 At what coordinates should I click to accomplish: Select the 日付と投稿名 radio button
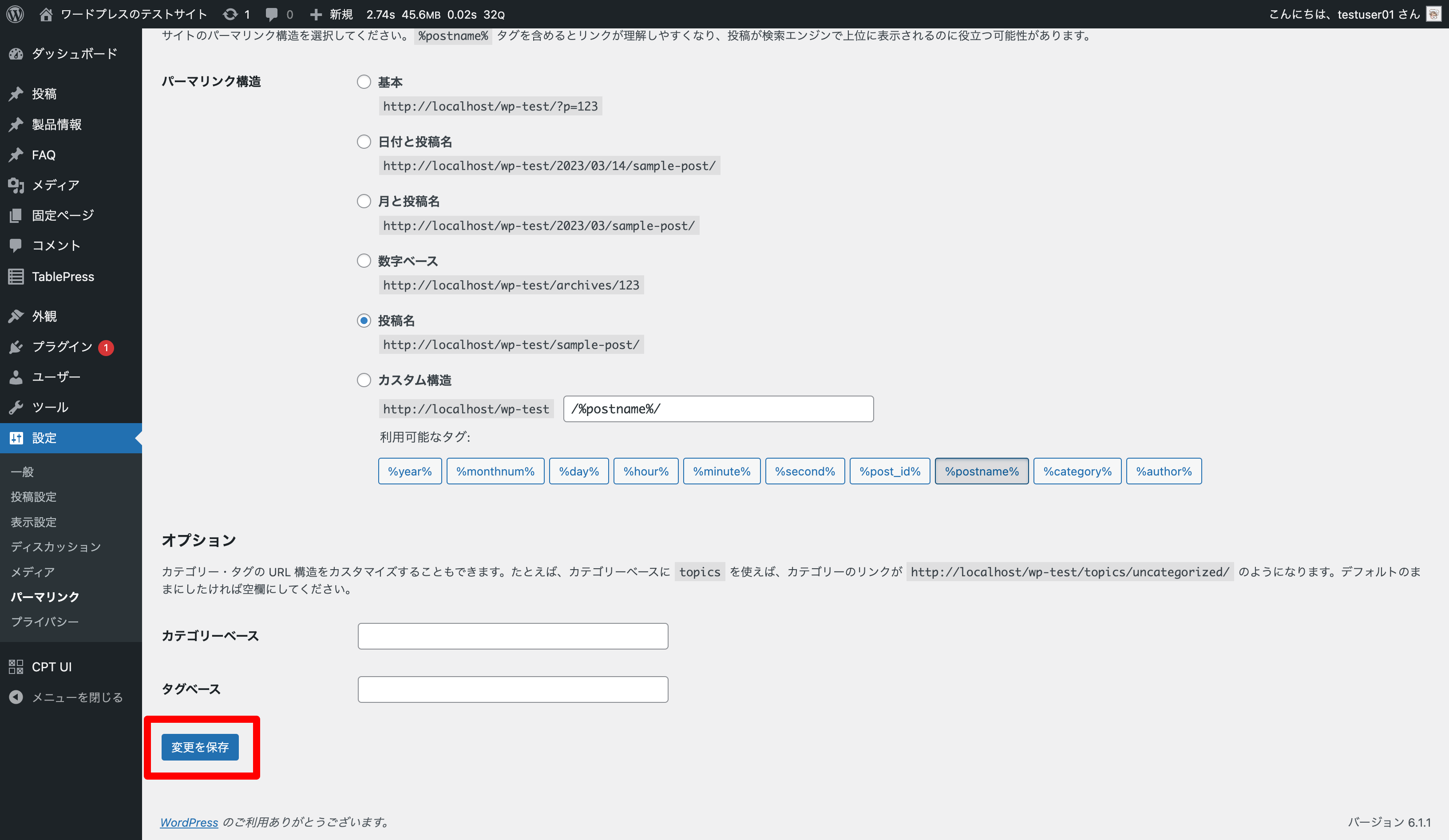click(364, 142)
